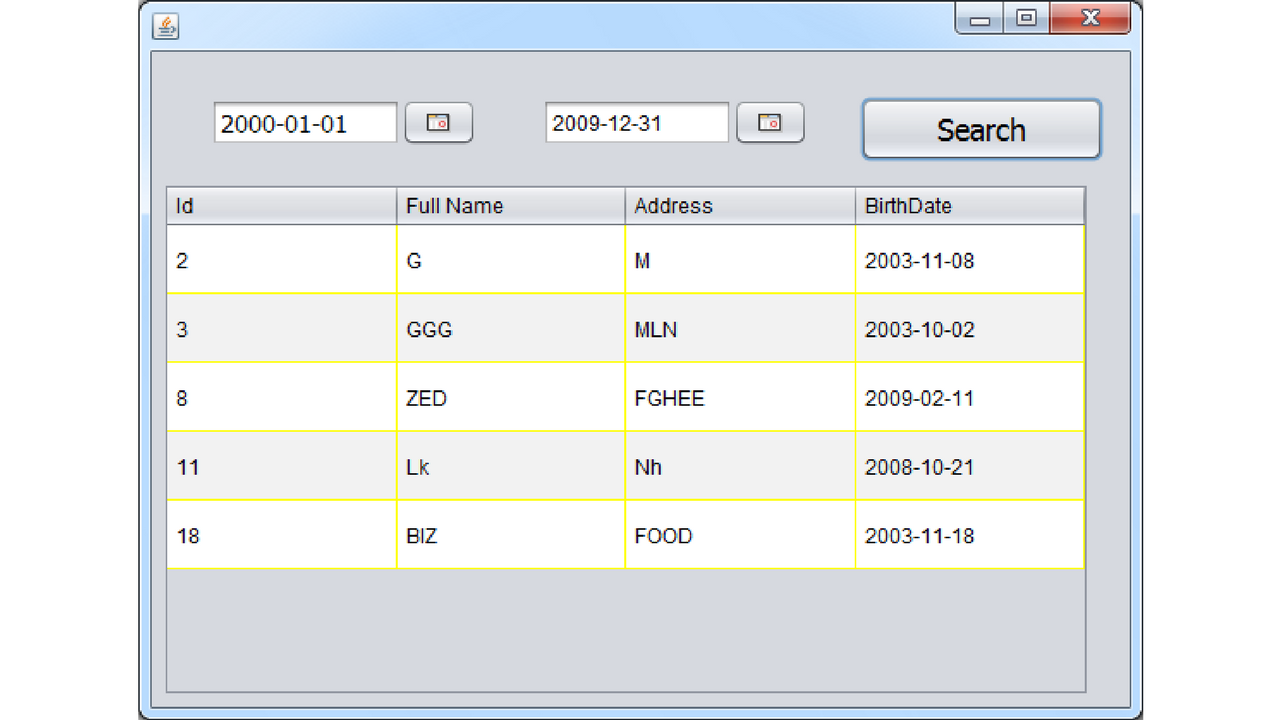Click the BIZ full name cell

pos(511,534)
